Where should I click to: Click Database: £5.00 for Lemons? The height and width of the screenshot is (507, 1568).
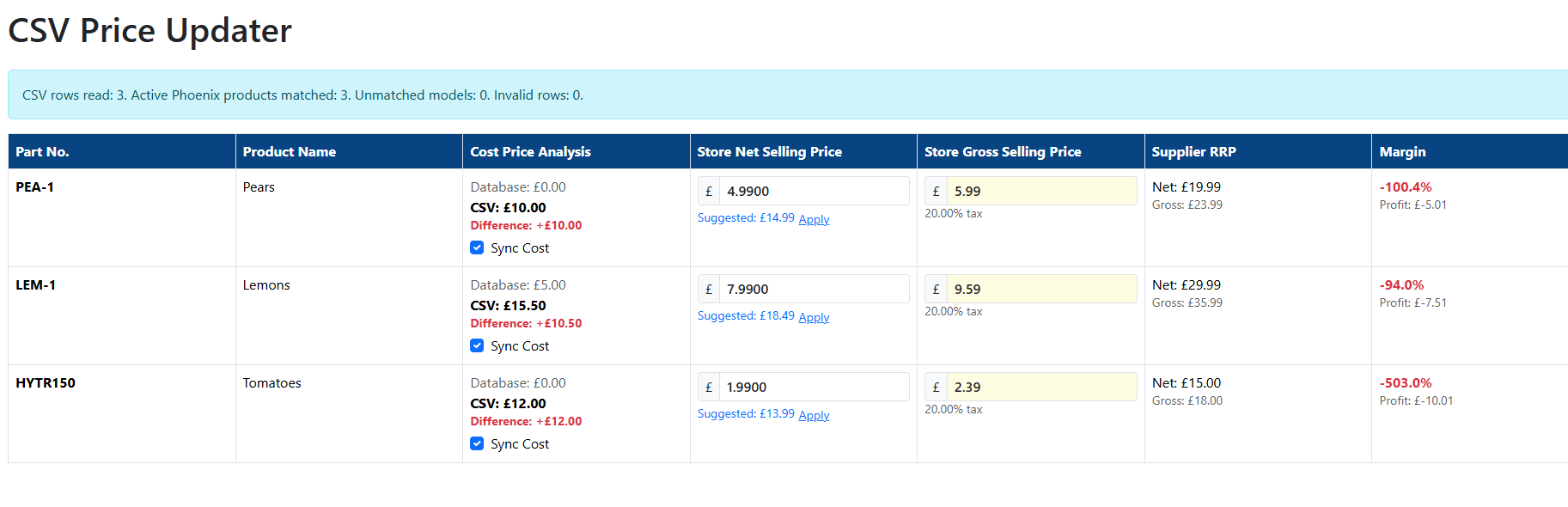tap(518, 284)
